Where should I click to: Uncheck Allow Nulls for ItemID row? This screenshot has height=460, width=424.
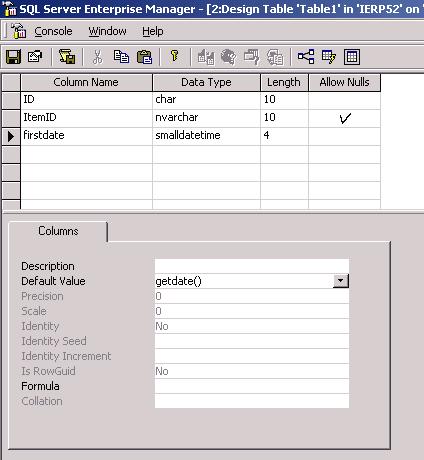(x=344, y=118)
